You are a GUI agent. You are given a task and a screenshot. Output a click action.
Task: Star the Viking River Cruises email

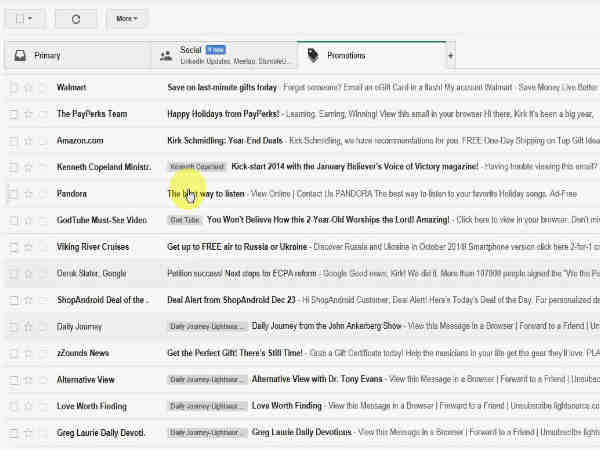click(28, 247)
